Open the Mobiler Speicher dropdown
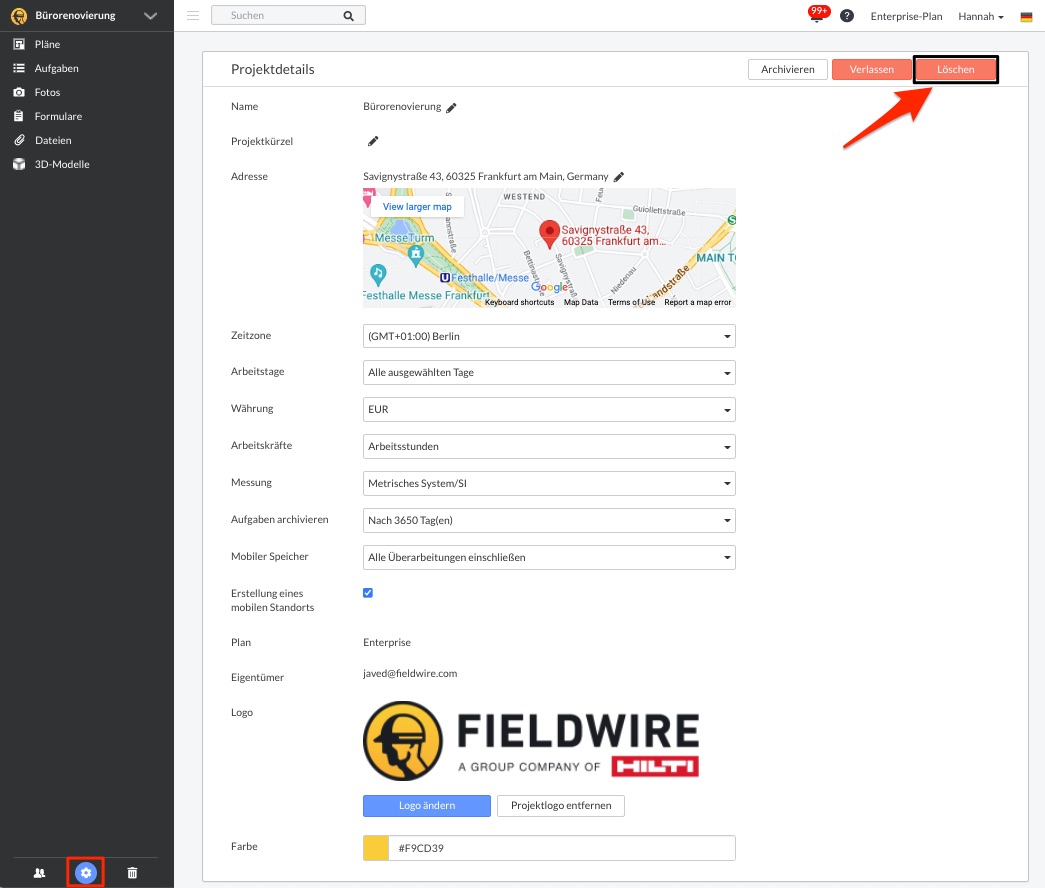Image resolution: width=1045 pixels, height=888 pixels. coord(549,557)
